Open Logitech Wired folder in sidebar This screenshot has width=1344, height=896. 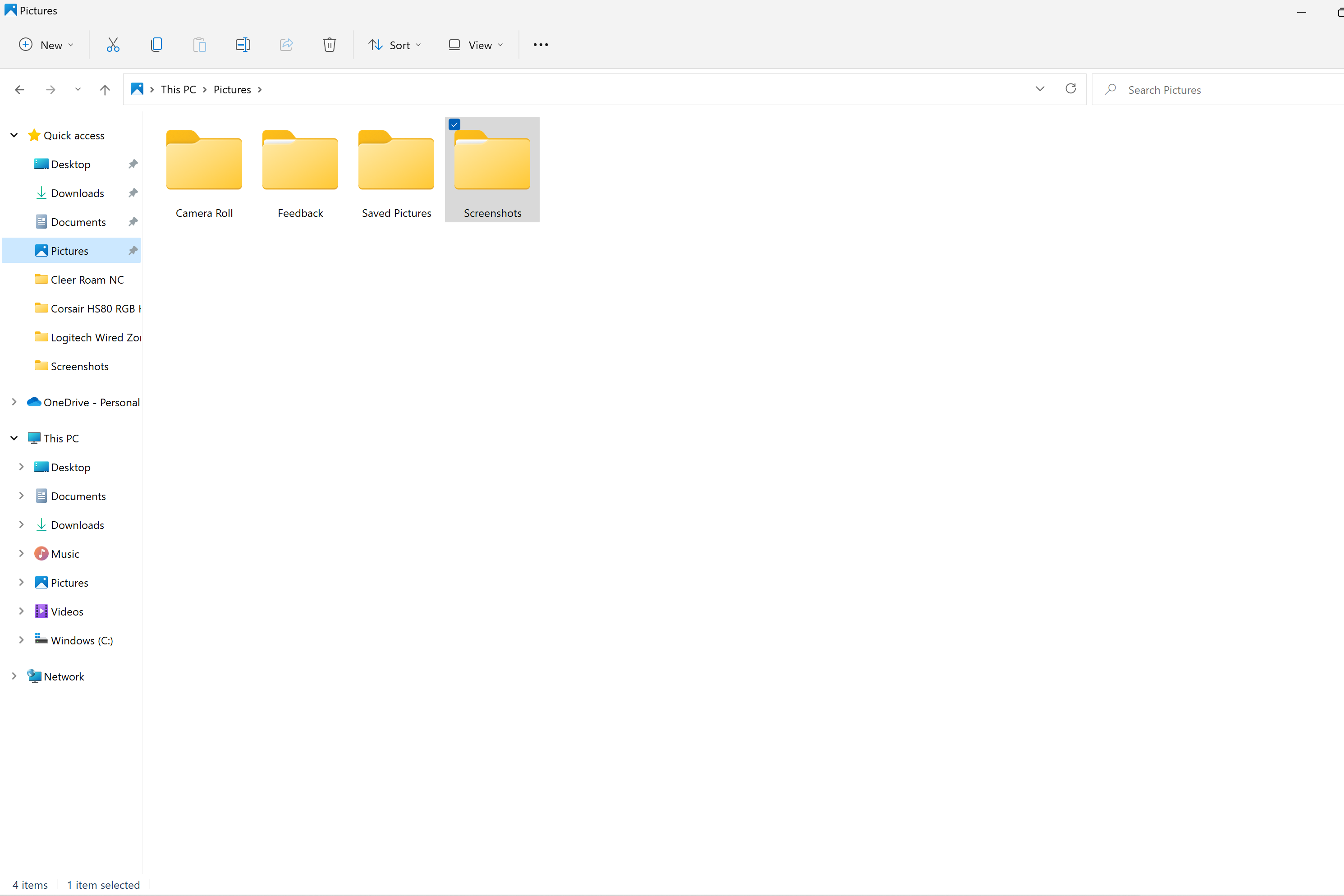point(87,337)
